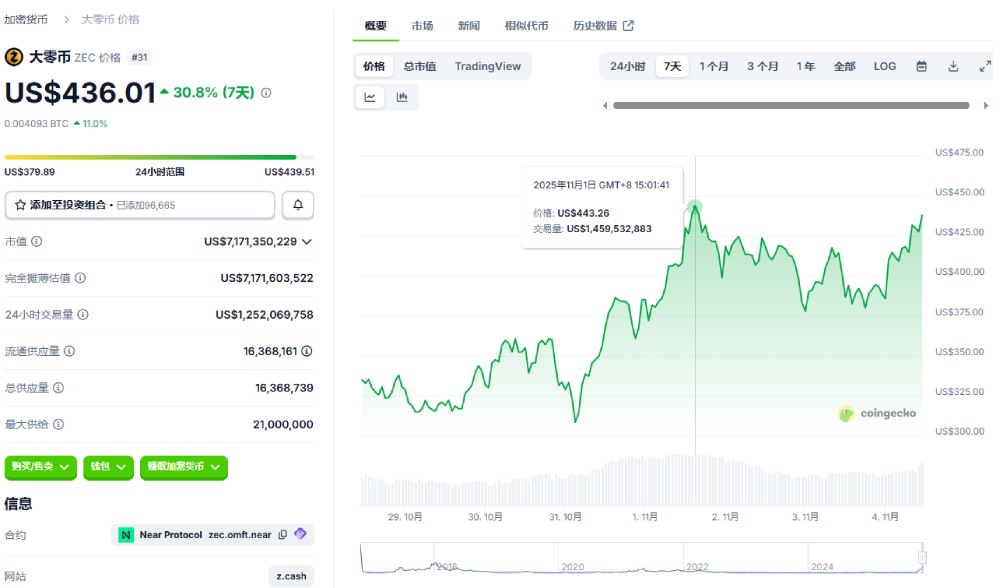1000x588 pixels.
Task: Expand chart to fullscreen
Action: (984, 66)
